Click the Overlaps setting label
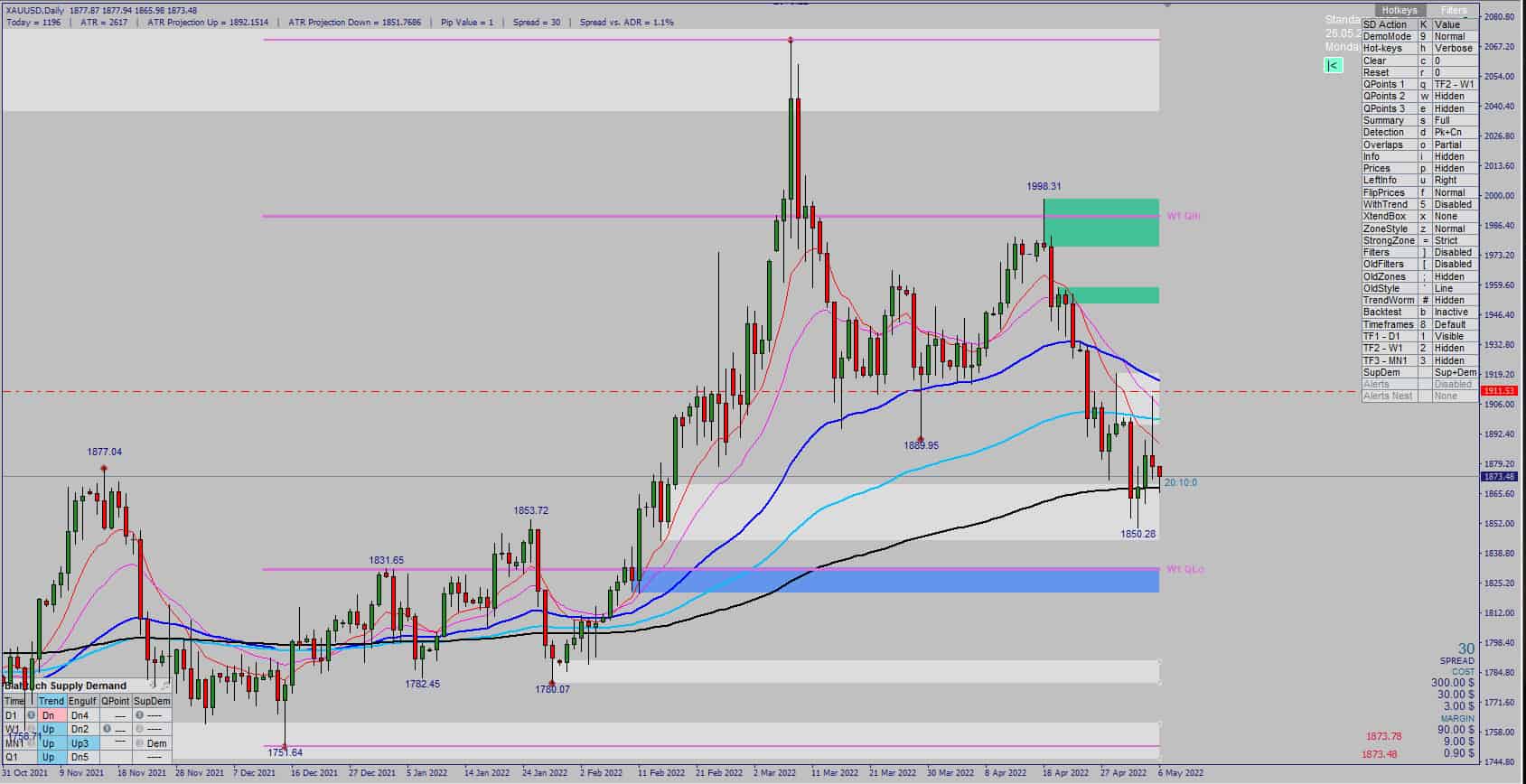The height and width of the screenshot is (784, 1526). [1383, 145]
